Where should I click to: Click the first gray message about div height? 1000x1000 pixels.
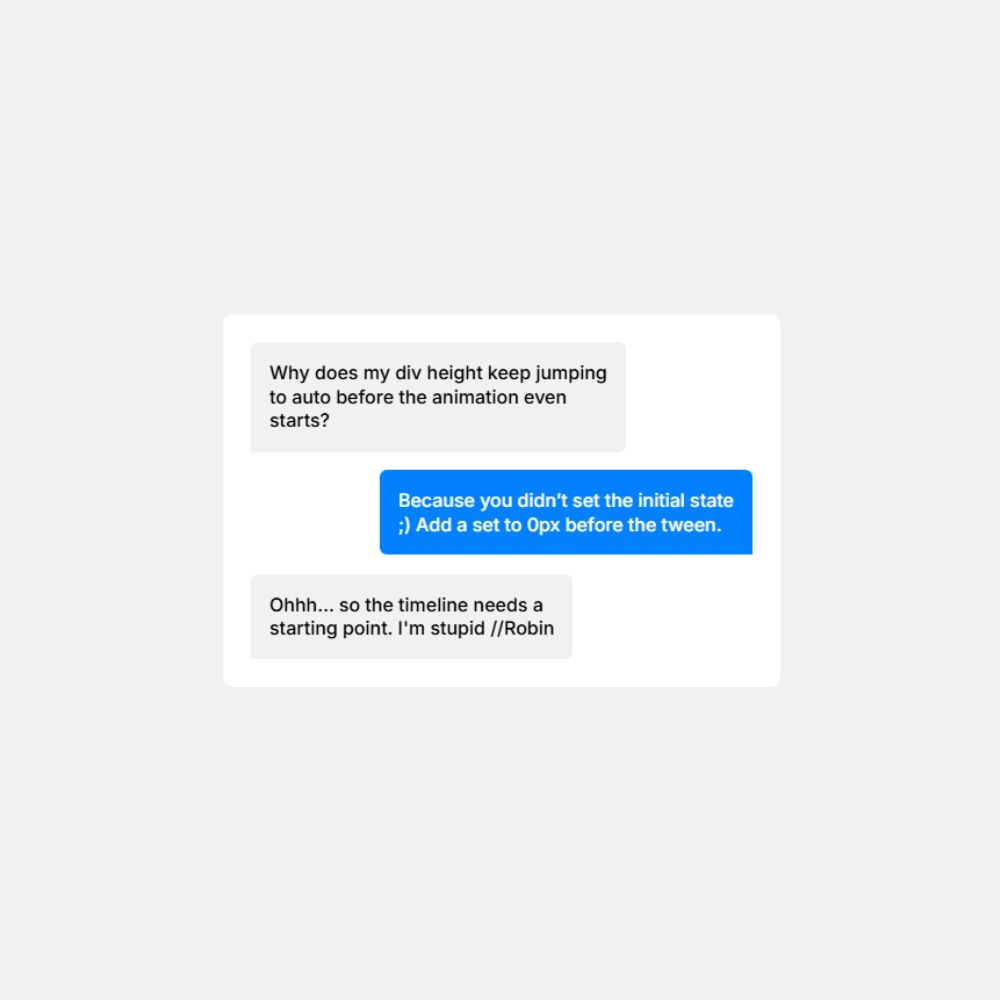tap(438, 397)
